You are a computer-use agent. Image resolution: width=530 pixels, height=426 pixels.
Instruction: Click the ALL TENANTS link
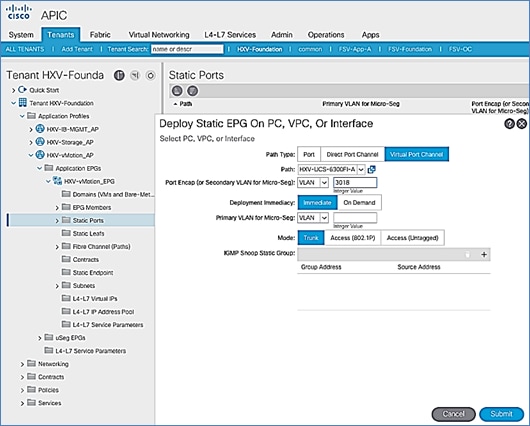tap(25, 49)
